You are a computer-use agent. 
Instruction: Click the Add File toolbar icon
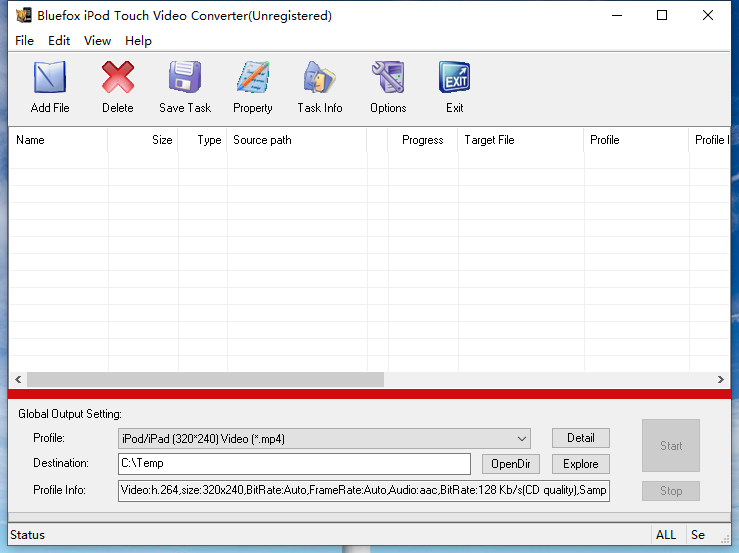[49, 77]
